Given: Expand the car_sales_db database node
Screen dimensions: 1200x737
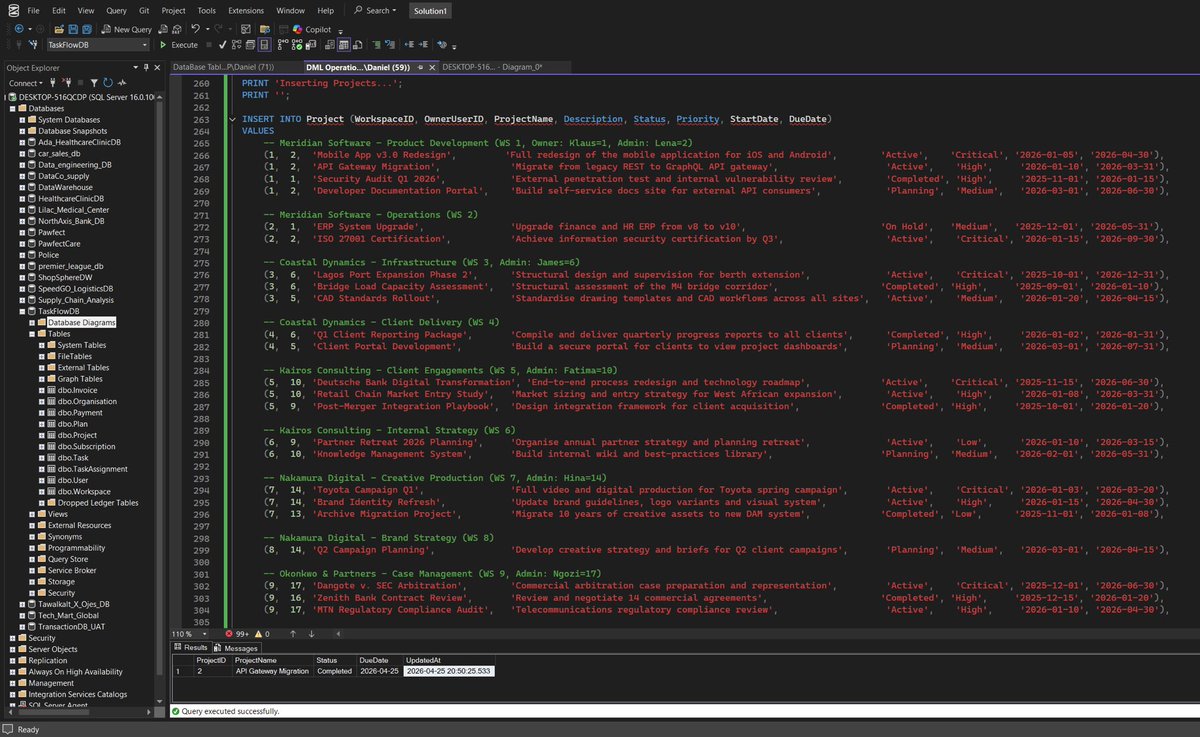Looking at the screenshot, I should 23,154.
